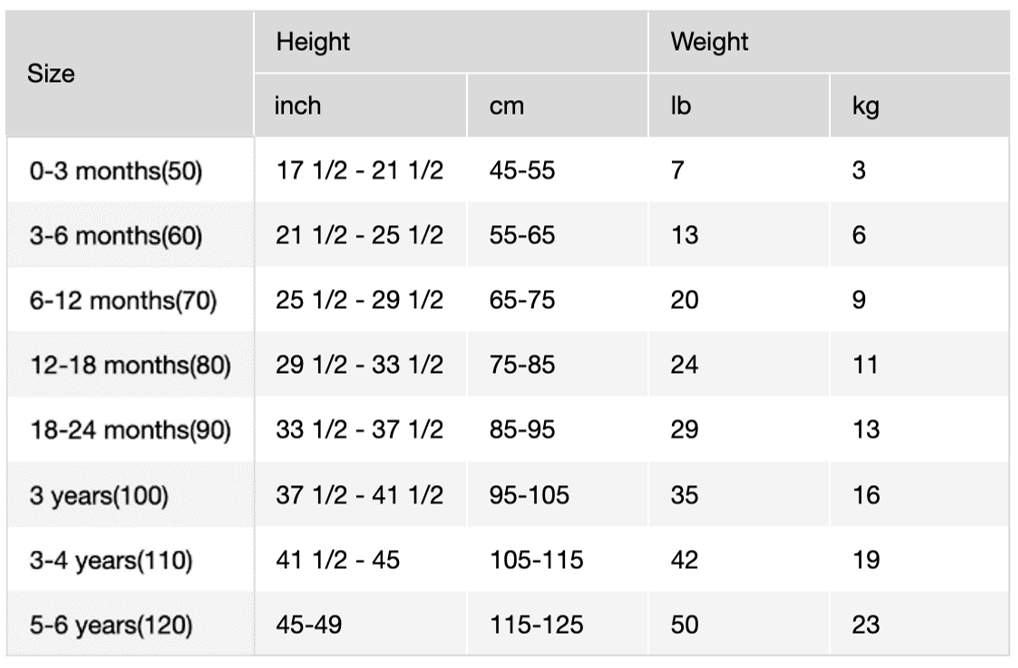Select the 12-18 months(80) size cell
Viewport: 1018px width, 668px height.
[130, 365]
